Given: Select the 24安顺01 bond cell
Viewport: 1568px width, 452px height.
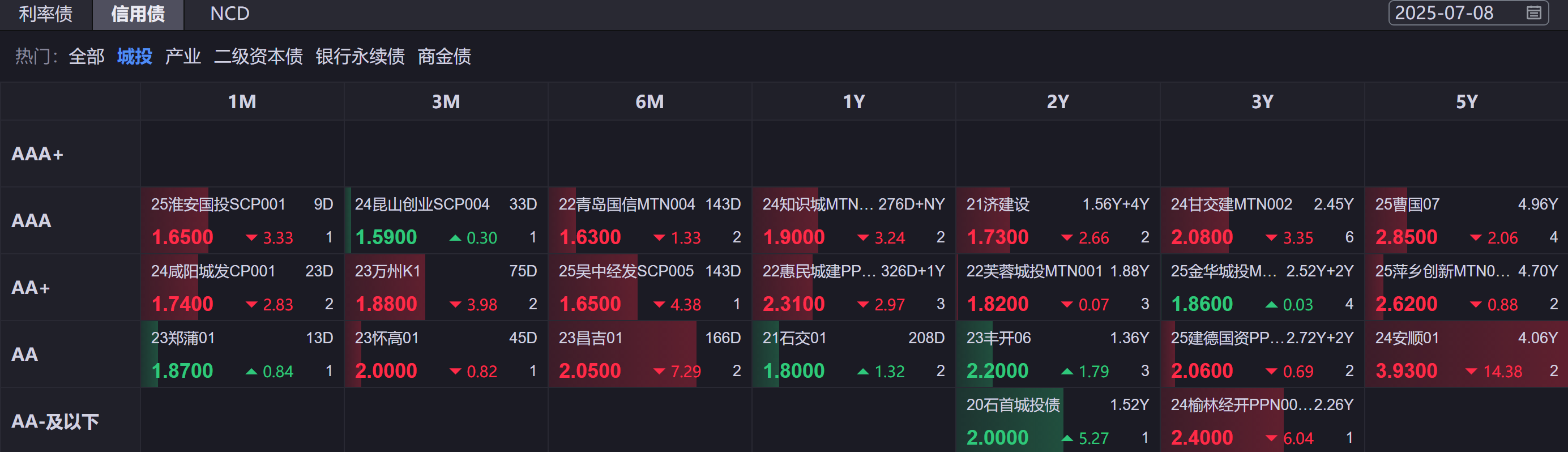Looking at the screenshot, I should [1466, 355].
